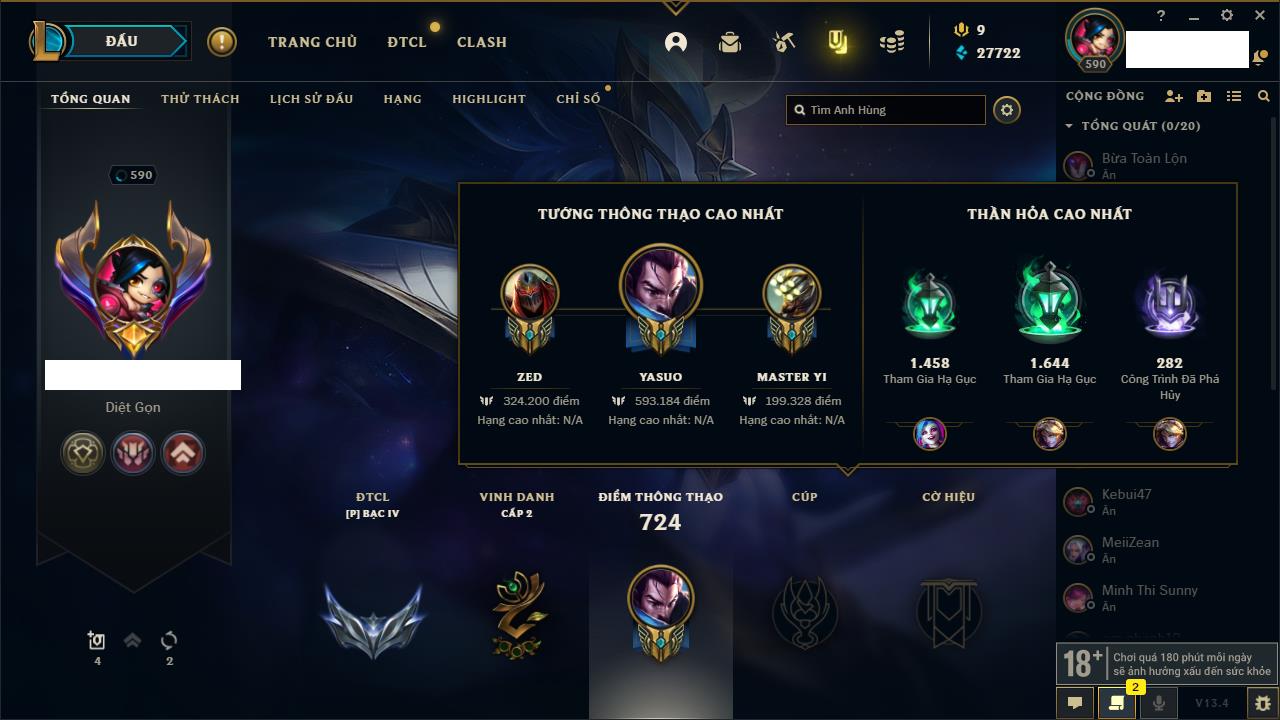Open the chat bubble button
This screenshot has height=720, width=1280.
[x=1075, y=703]
